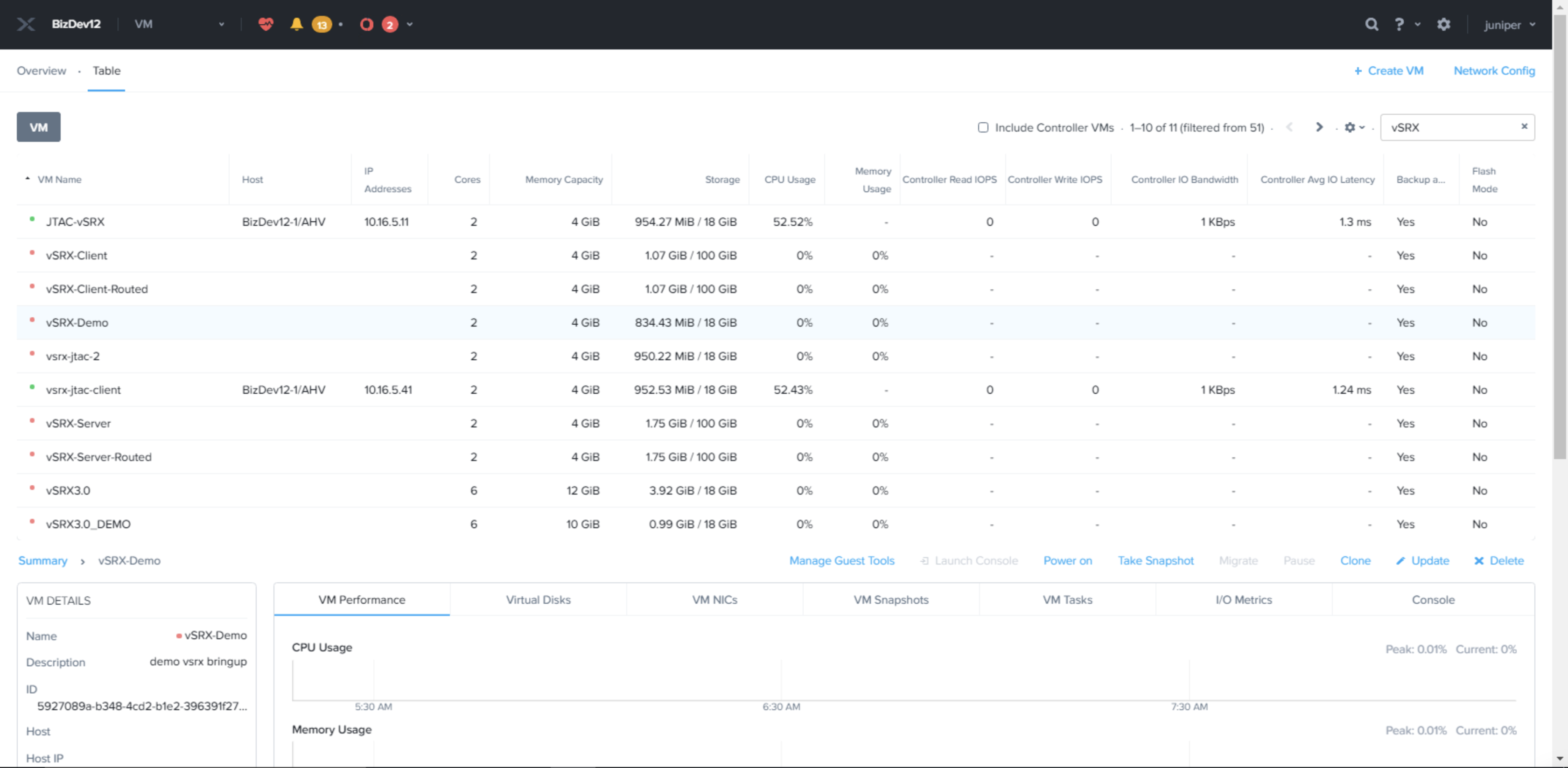1568x768 pixels.
Task: Clear the vSRX search filter
Action: (x=1524, y=126)
